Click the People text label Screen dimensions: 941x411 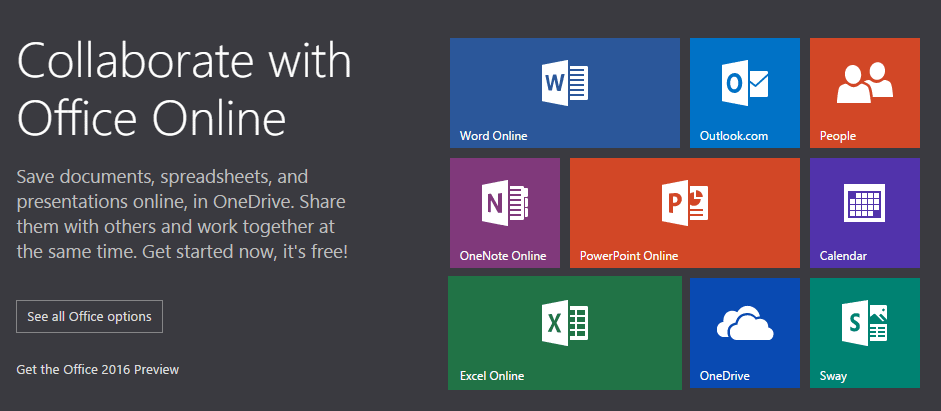(838, 136)
